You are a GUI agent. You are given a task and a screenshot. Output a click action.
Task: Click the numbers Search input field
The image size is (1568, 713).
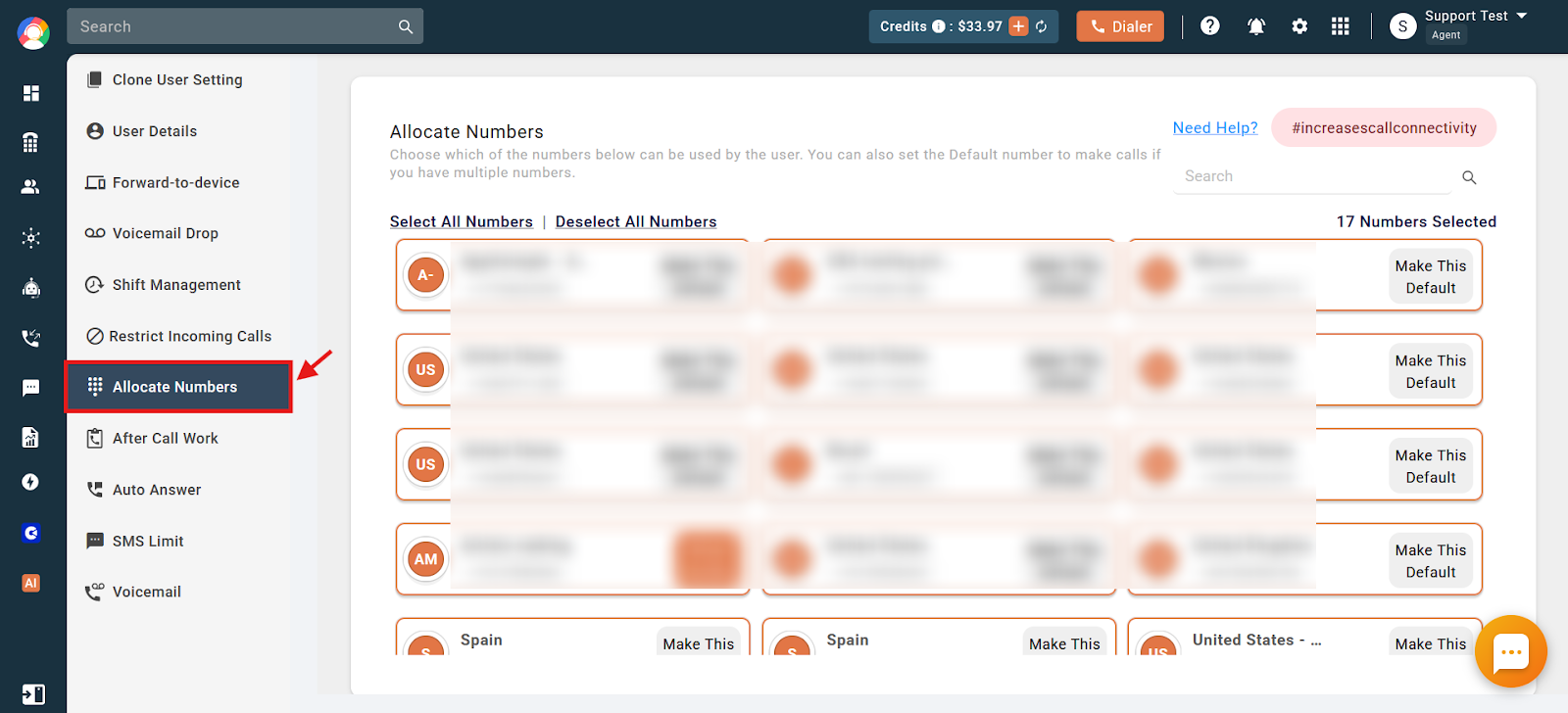click(1313, 176)
